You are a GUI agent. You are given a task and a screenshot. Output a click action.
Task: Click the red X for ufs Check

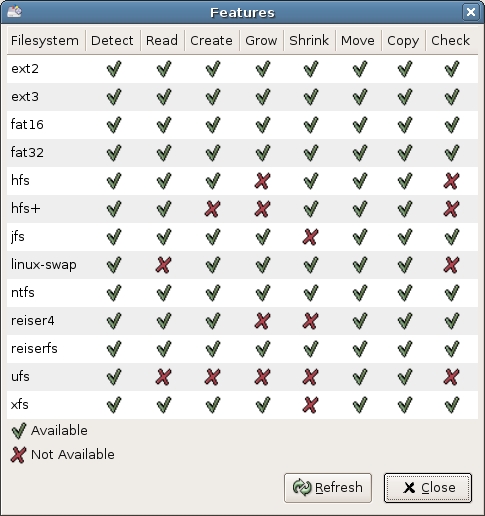click(x=452, y=377)
